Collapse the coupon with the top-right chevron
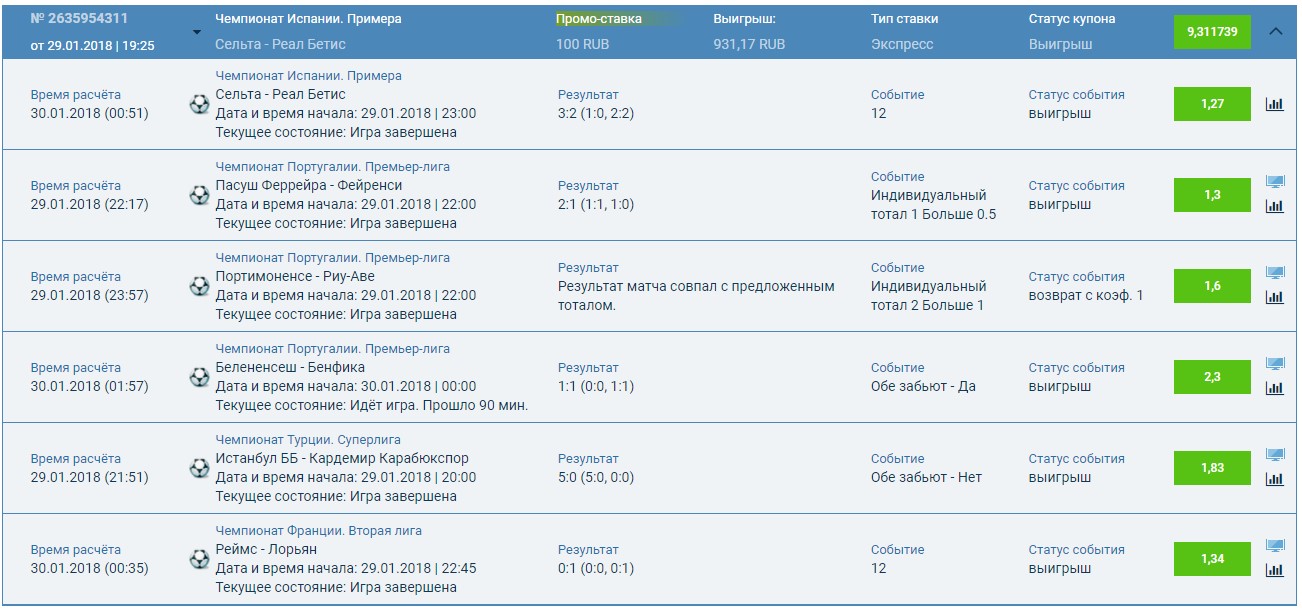This screenshot has height=610, width=1302. coord(1277,31)
